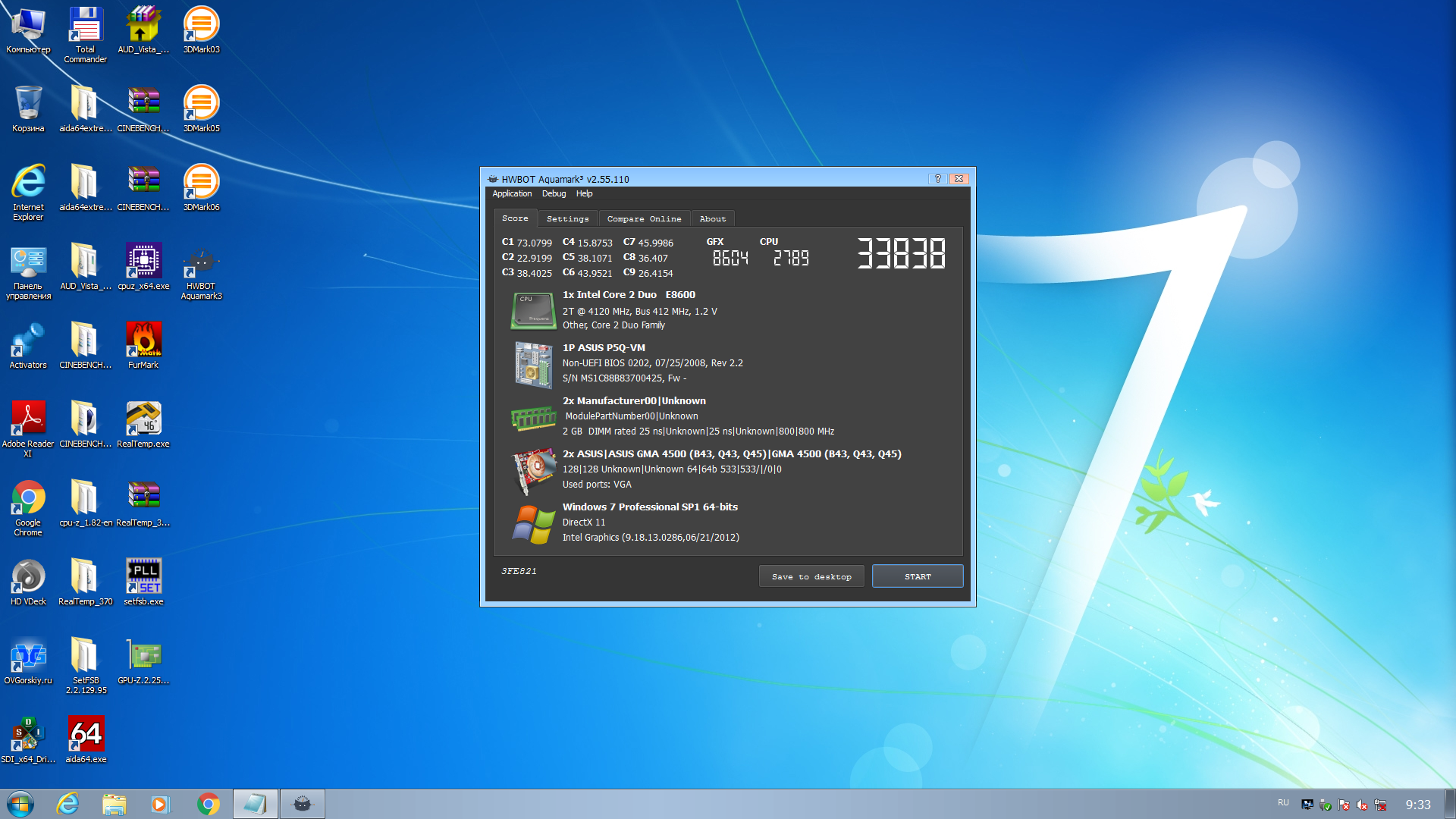Open the Help menu in Aquamark
The image size is (1456, 819).
pyautogui.click(x=584, y=194)
